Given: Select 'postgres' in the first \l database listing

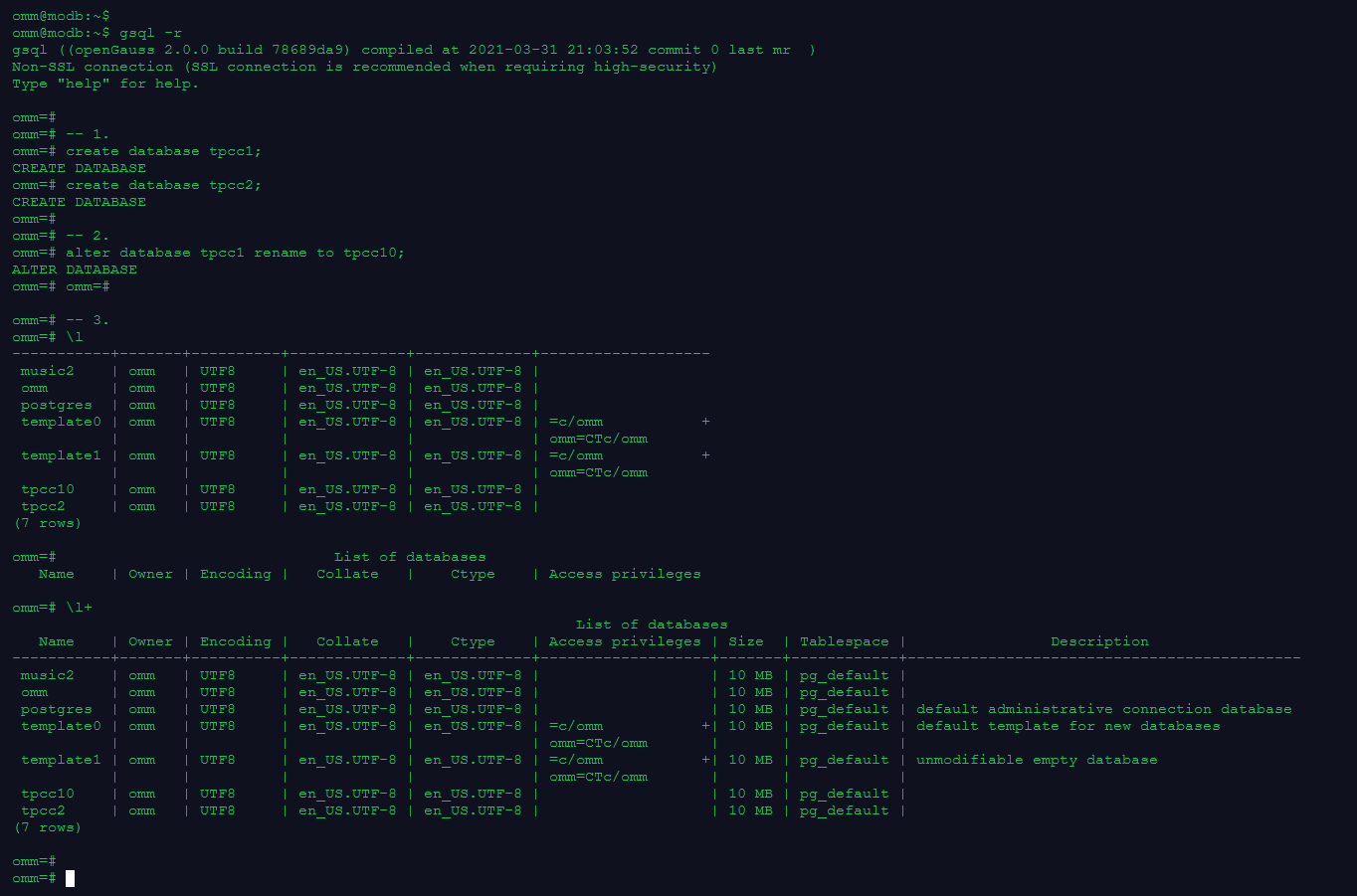Looking at the screenshot, I should point(57,405).
